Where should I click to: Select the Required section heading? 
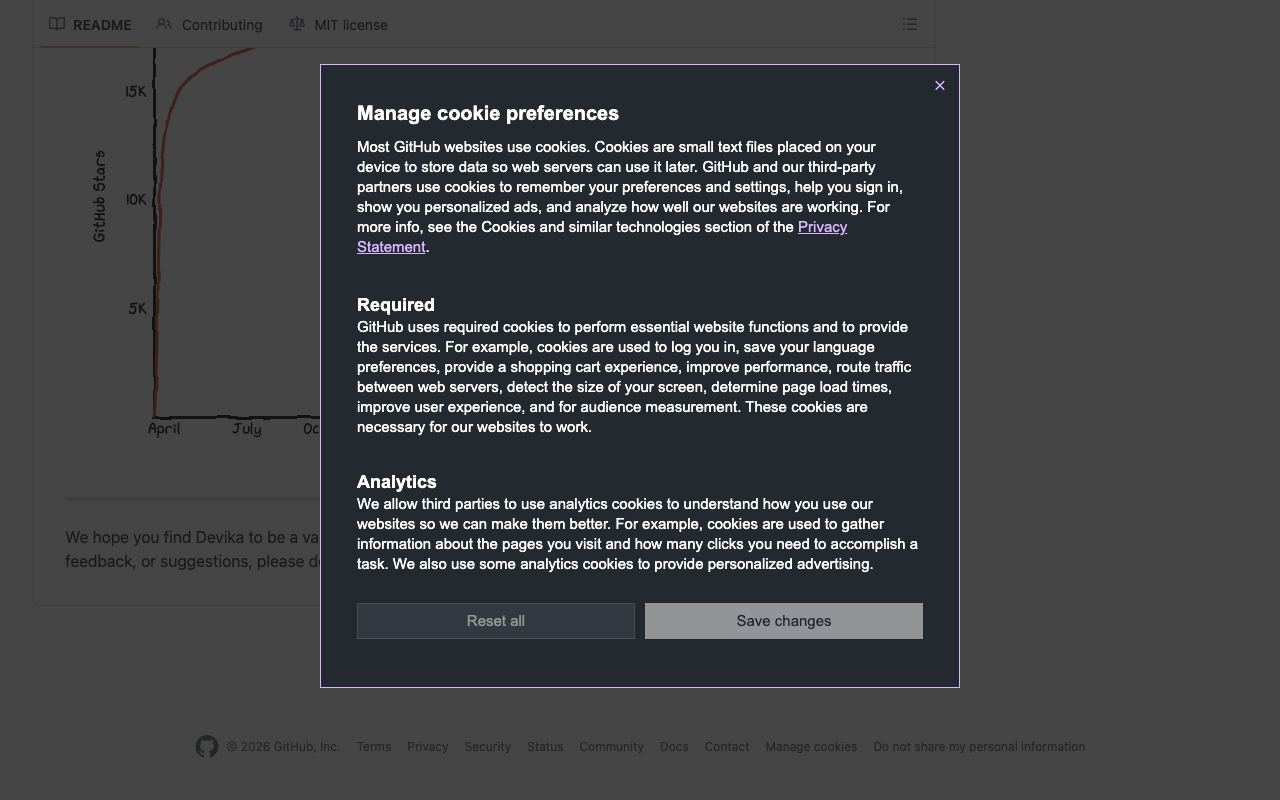[396, 305]
